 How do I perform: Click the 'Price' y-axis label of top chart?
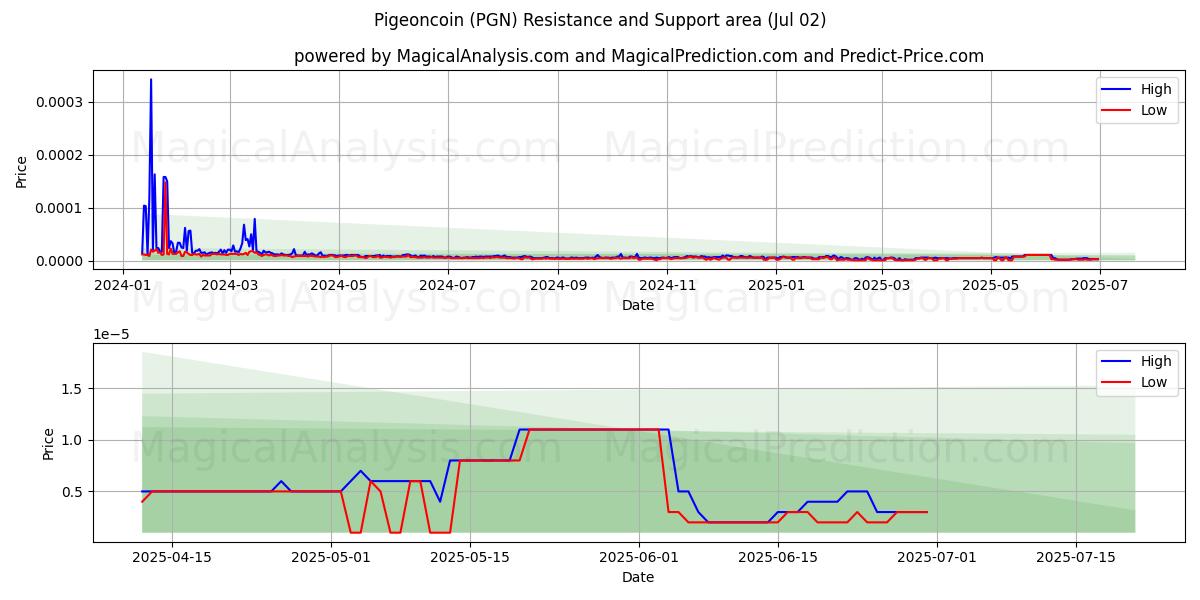click(x=22, y=170)
